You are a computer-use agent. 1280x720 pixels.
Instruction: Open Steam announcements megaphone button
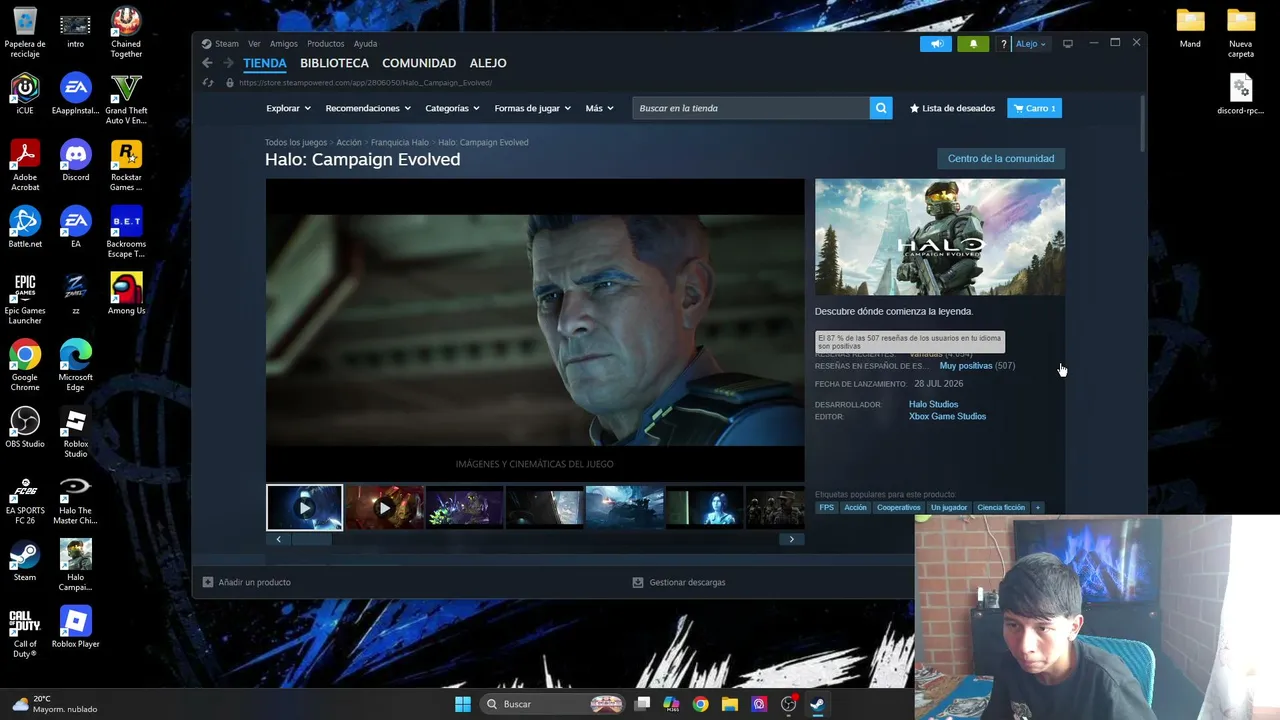click(937, 44)
